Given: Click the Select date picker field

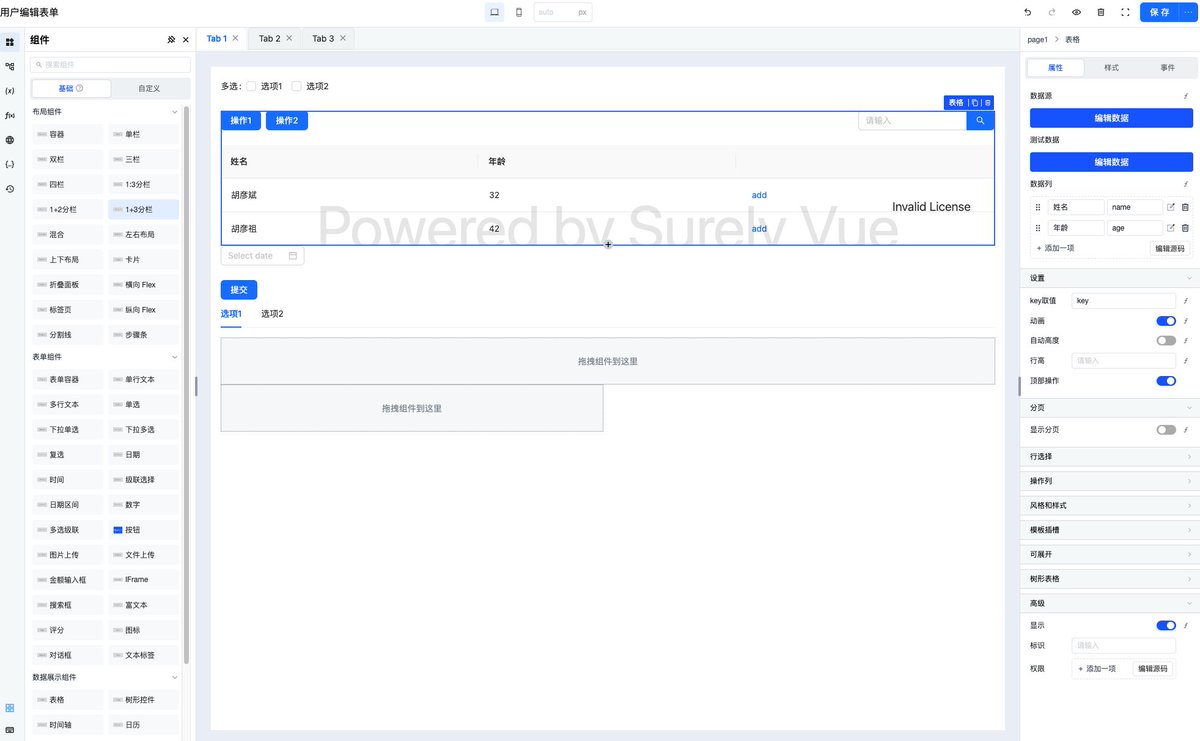Looking at the screenshot, I should 262,256.
